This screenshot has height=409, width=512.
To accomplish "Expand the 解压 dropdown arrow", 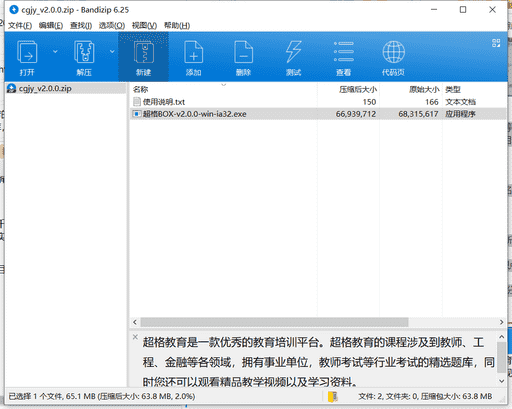I will pos(112,52).
